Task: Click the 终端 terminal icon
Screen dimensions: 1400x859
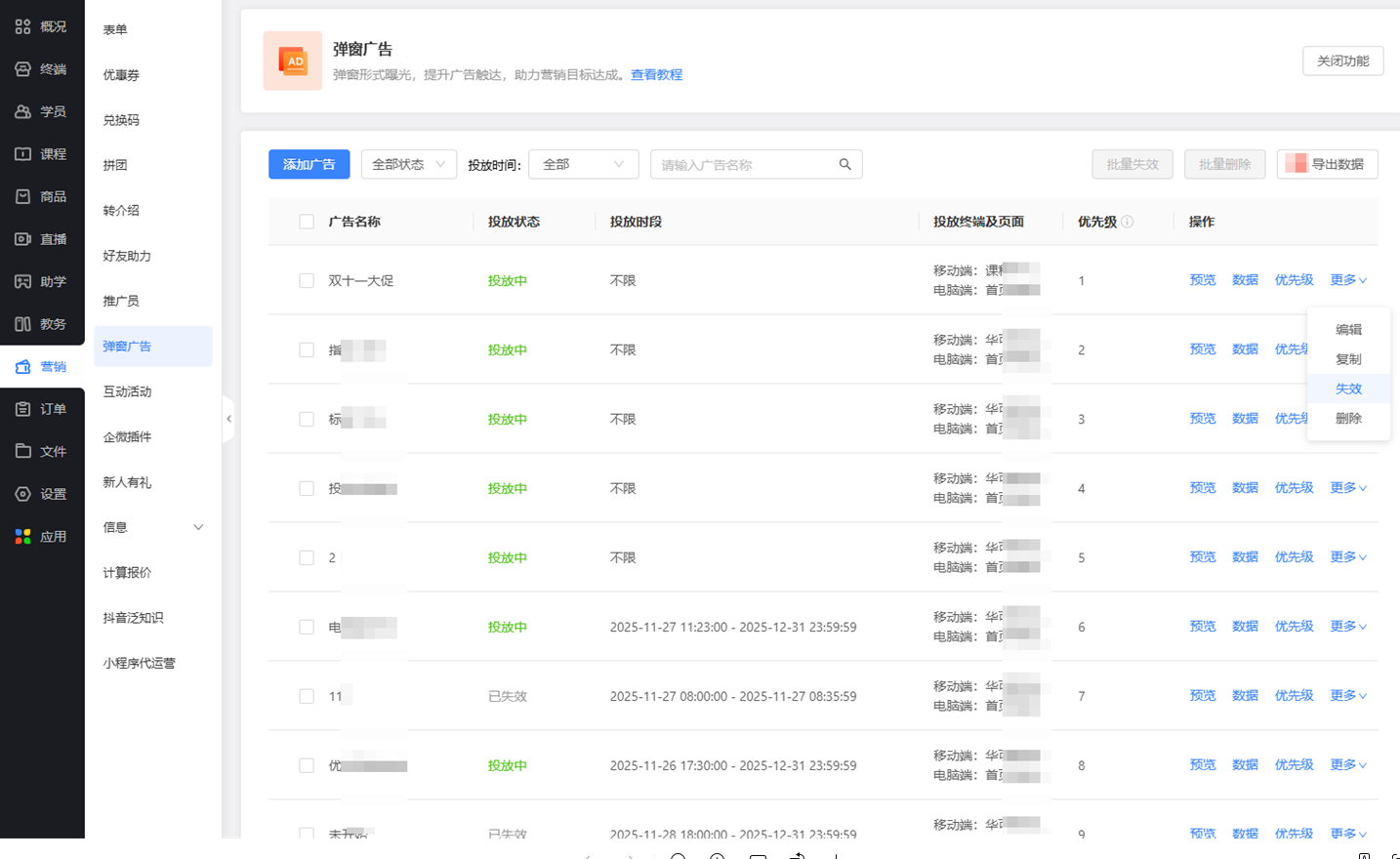Action: pos(22,69)
